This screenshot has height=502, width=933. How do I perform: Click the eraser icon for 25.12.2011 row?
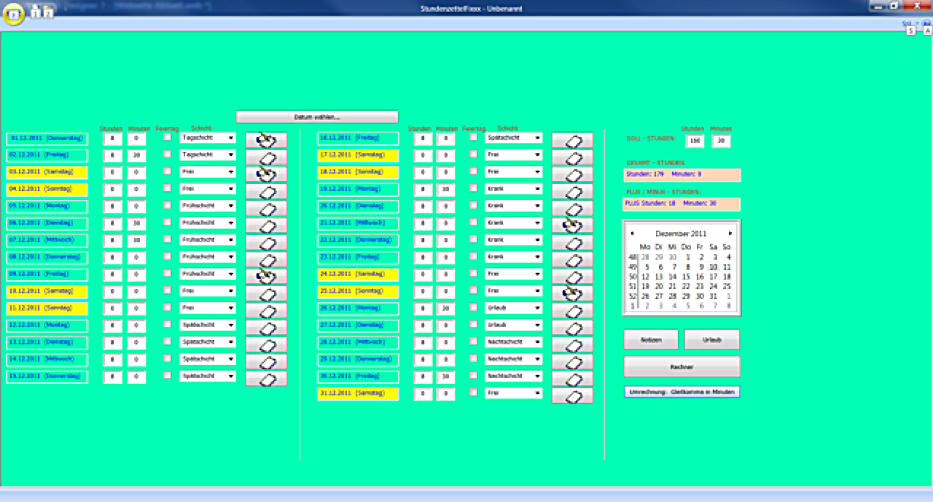[x=573, y=293]
